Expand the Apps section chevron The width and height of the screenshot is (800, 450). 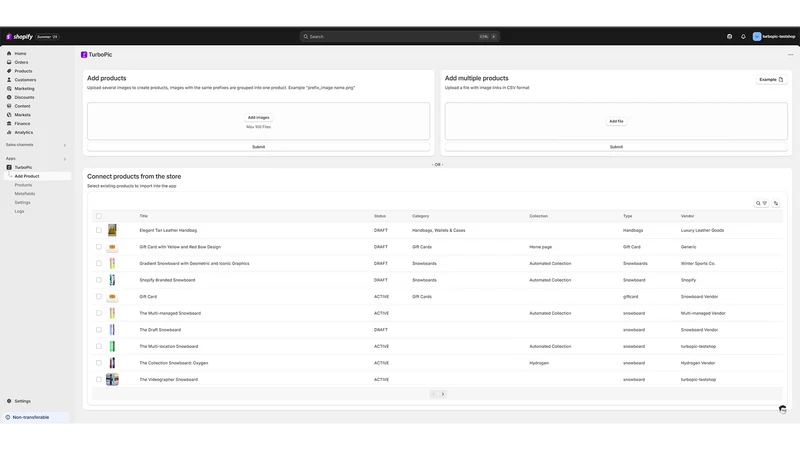tap(64, 159)
